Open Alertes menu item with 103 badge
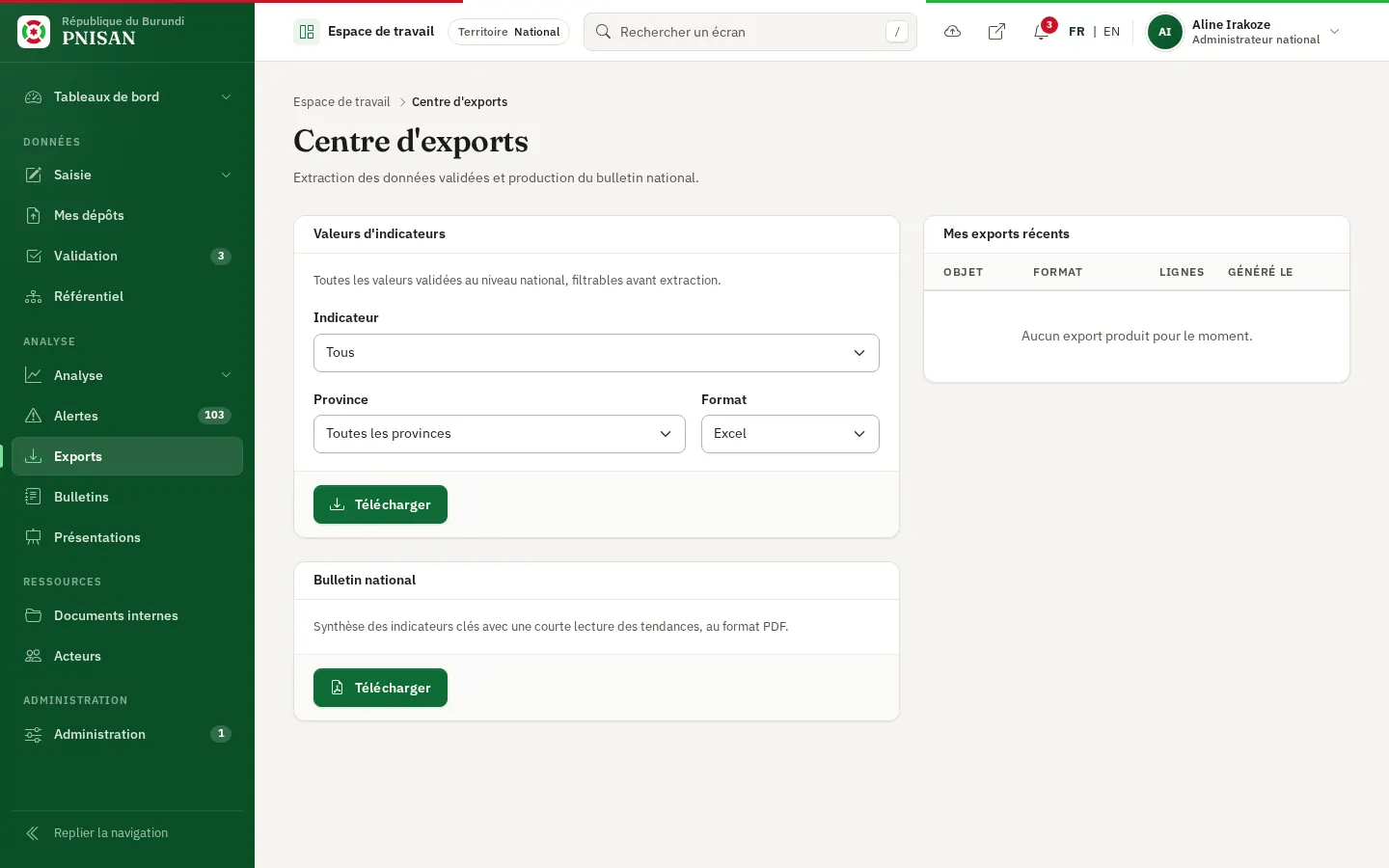Viewport: 1389px width, 868px height. [x=127, y=416]
